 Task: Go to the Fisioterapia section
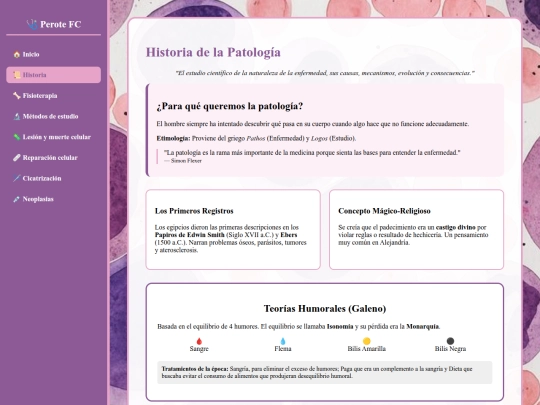click(x=53, y=96)
